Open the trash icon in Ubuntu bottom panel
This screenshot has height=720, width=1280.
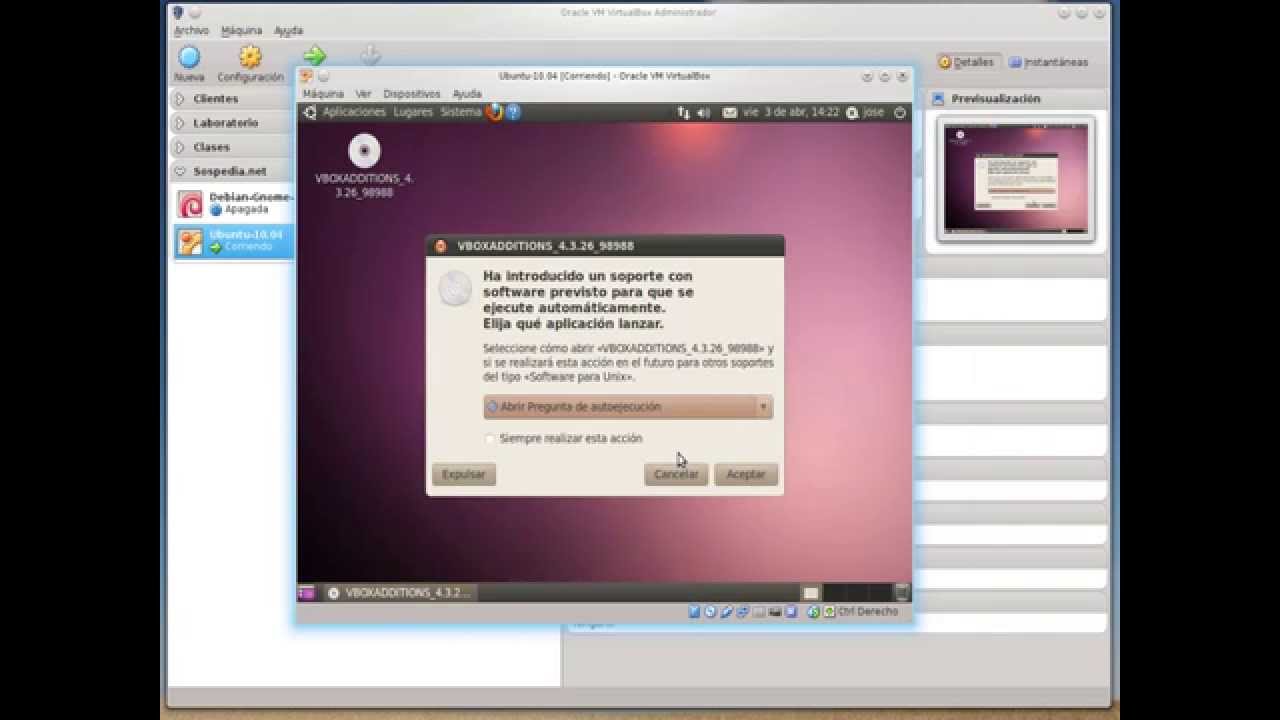(902, 593)
